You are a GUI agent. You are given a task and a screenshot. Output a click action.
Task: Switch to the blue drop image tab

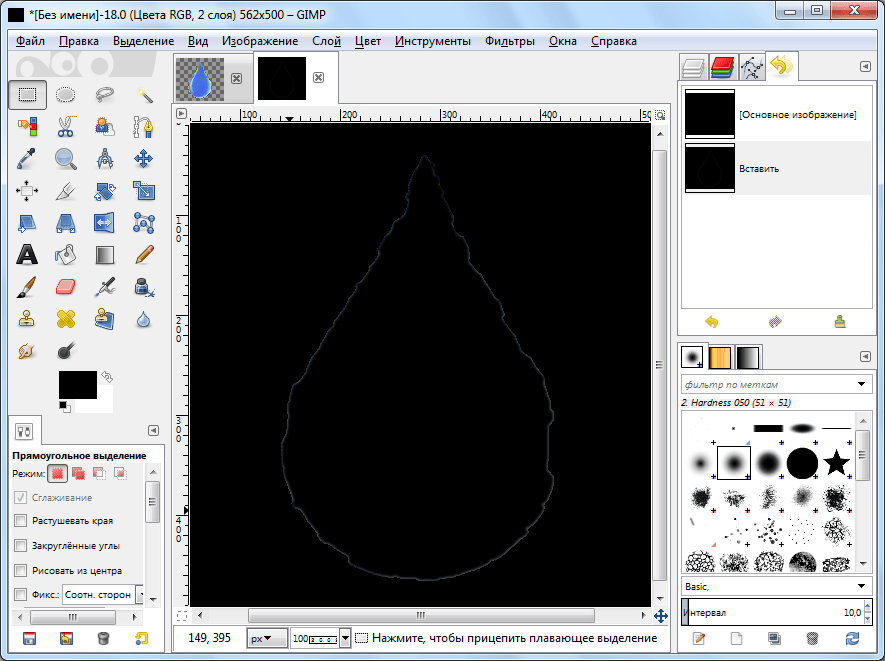click(200, 78)
